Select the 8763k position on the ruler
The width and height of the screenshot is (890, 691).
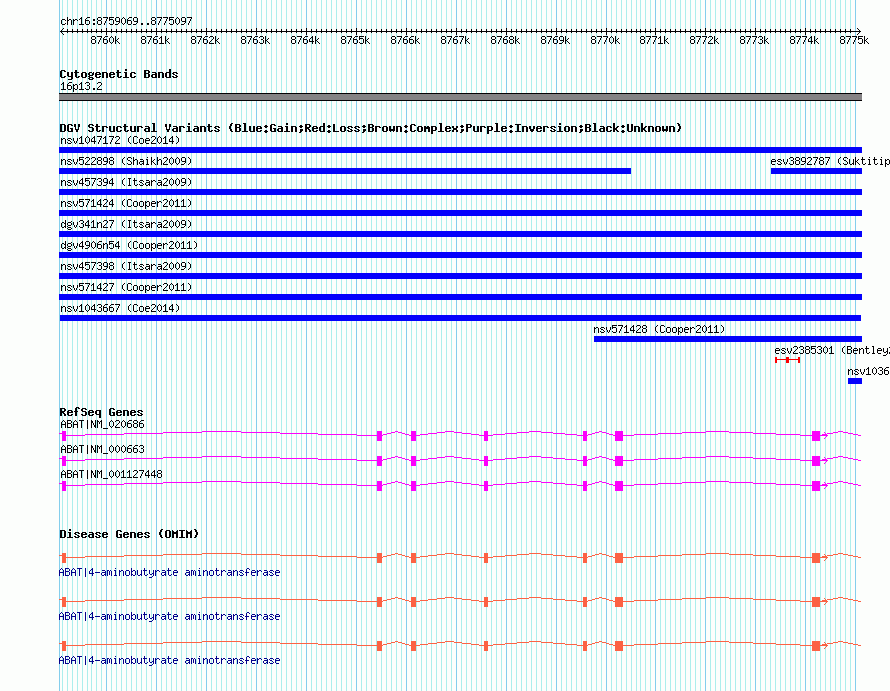coord(255,40)
